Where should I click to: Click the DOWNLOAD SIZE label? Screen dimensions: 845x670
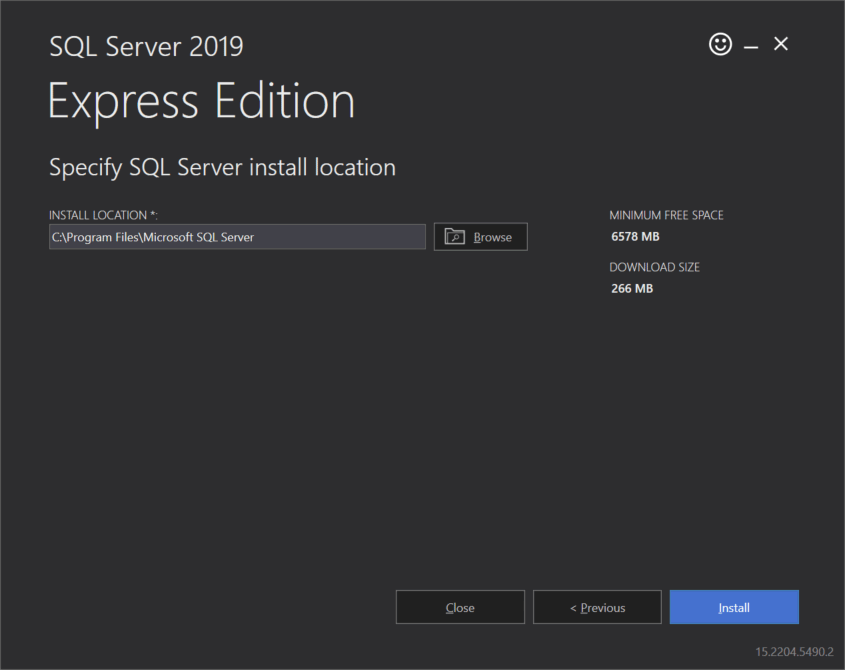[x=654, y=267]
